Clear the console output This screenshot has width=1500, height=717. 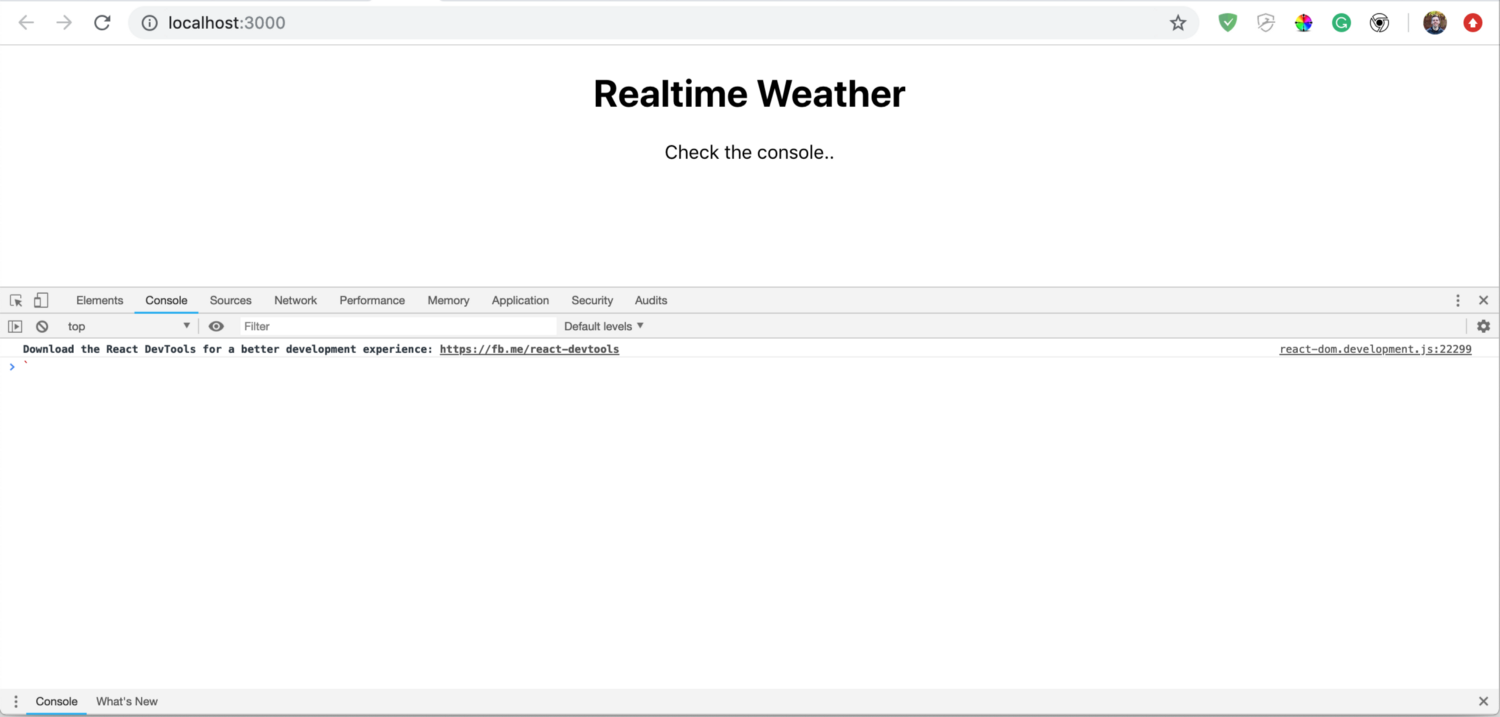[42, 326]
